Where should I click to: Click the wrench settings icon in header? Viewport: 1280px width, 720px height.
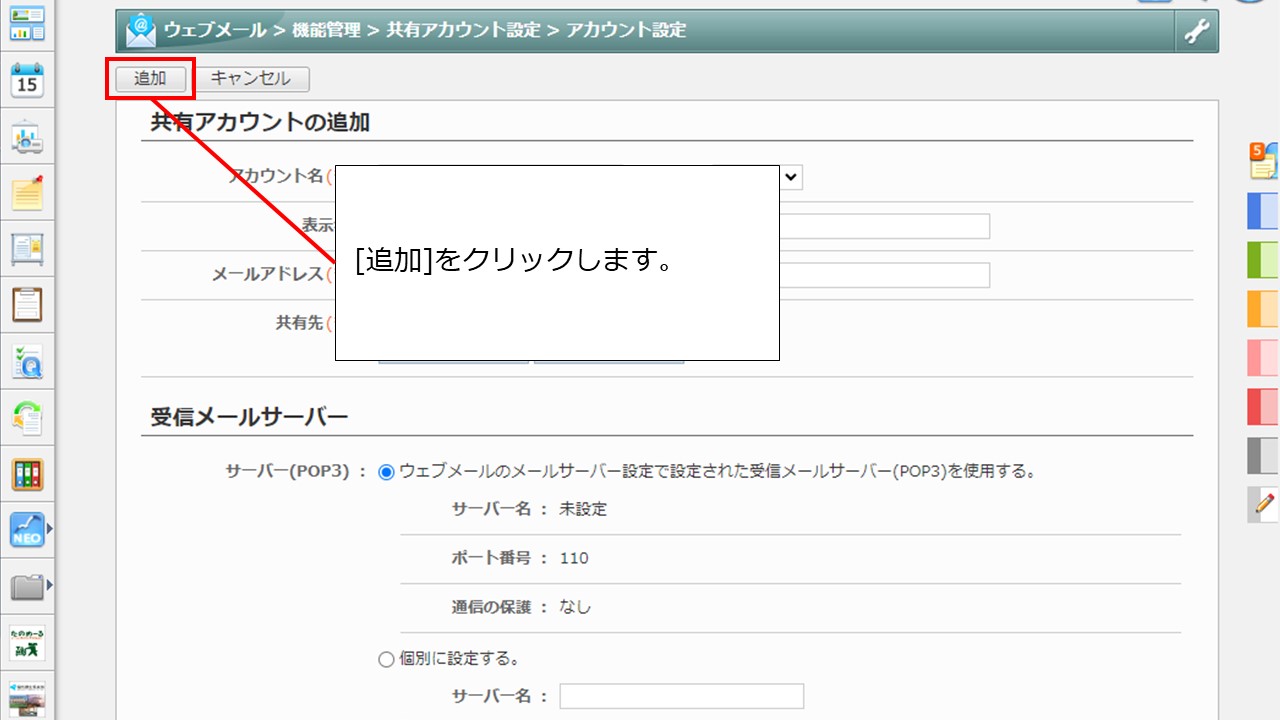[1196, 32]
